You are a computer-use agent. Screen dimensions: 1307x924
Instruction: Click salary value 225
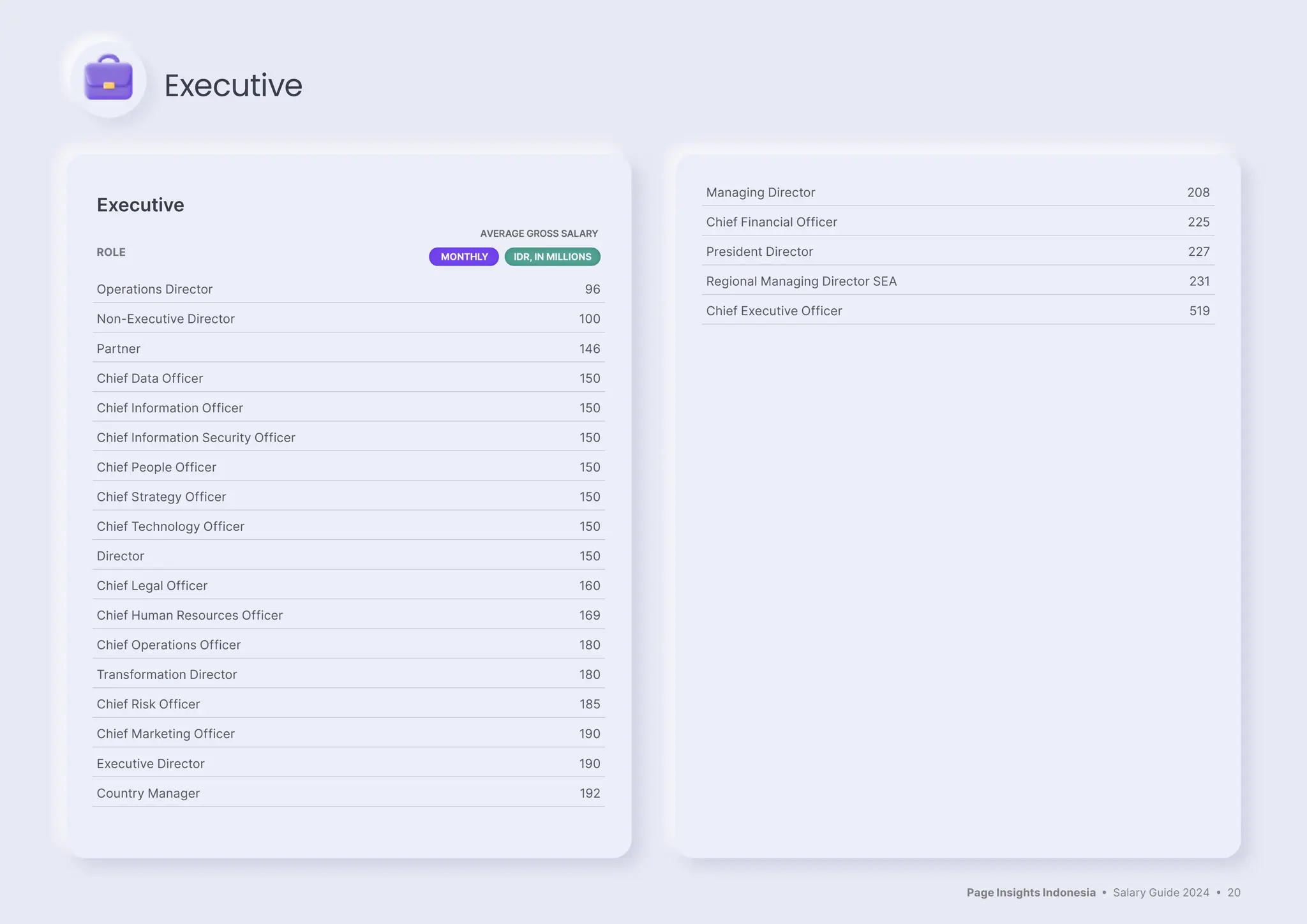pyautogui.click(x=1199, y=222)
